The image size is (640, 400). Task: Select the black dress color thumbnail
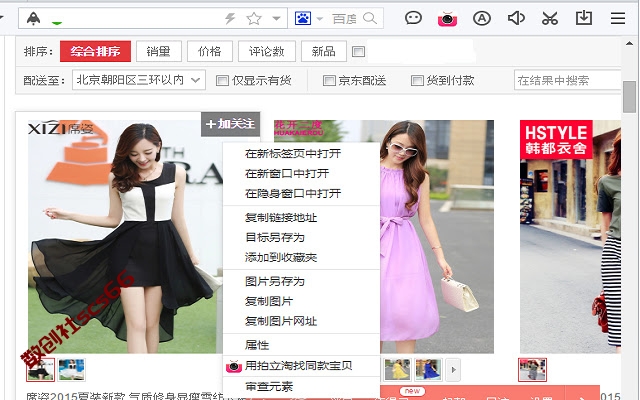tap(40, 370)
